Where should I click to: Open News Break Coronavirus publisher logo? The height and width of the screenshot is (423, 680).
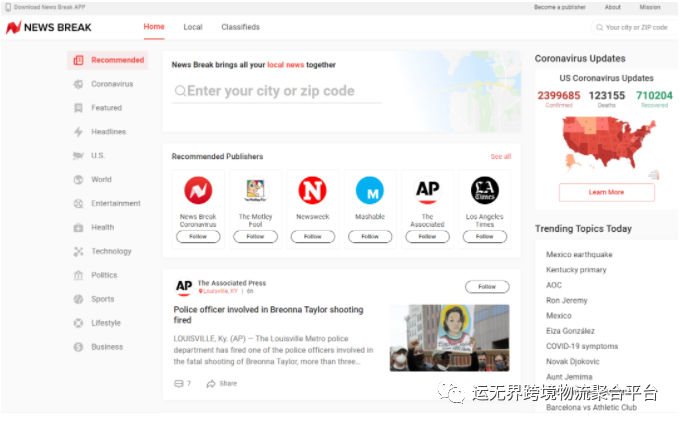[198, 190]
